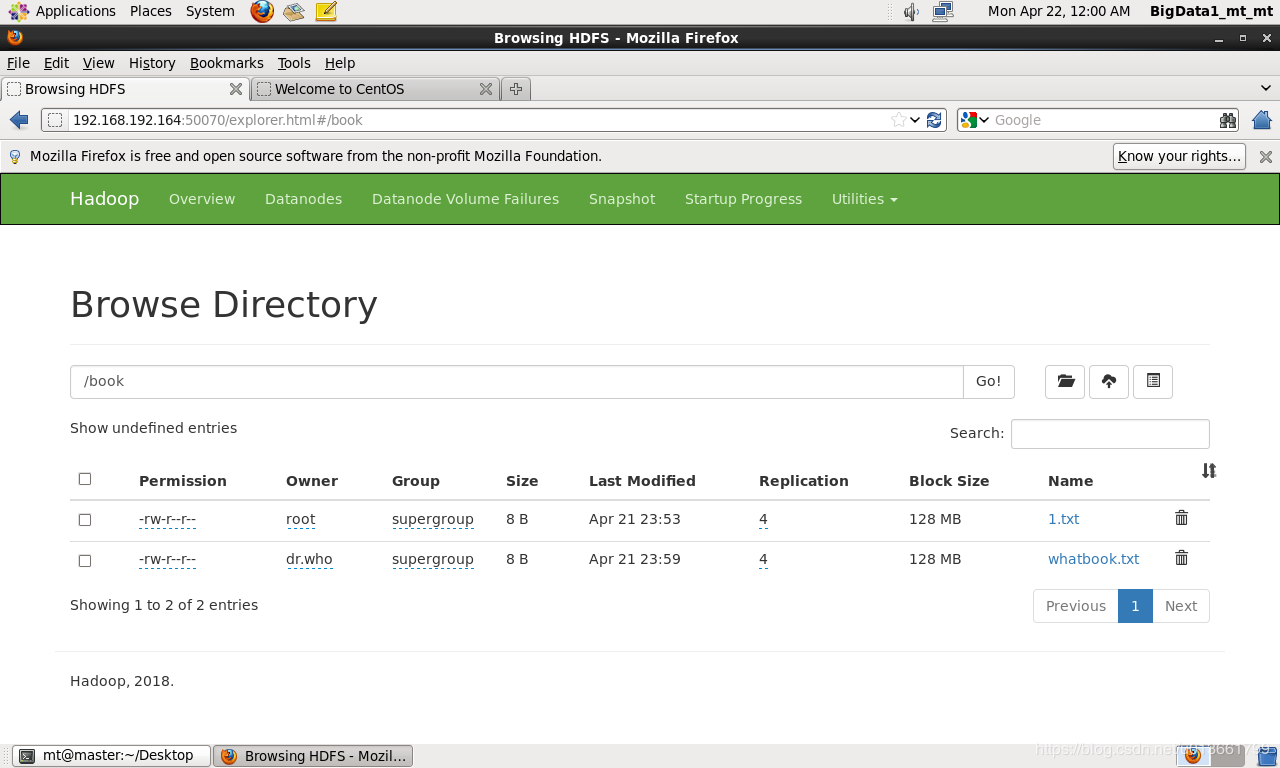Open the mt@master terminal in taskbar

click(x=112, y=756)
